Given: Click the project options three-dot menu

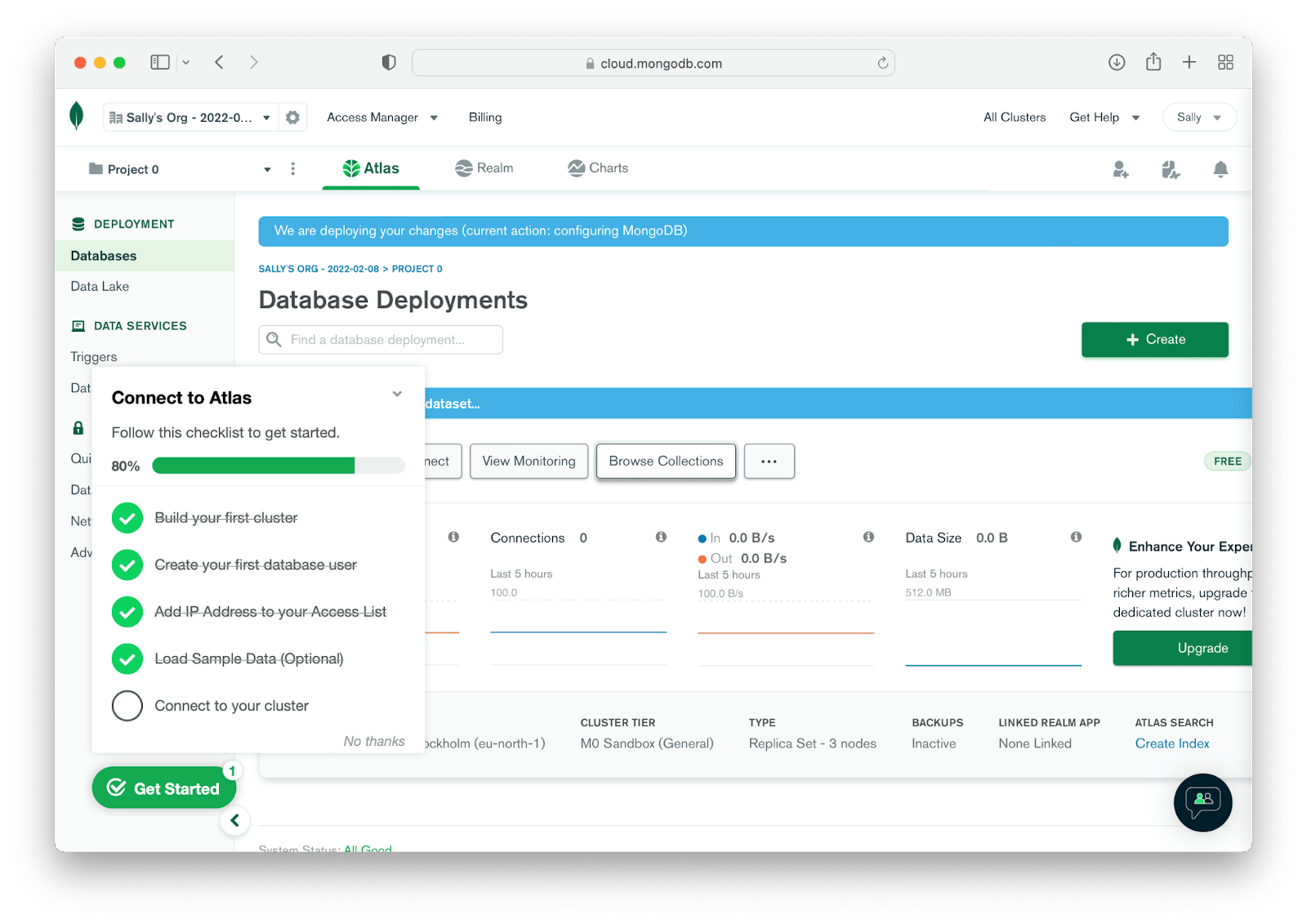Looking at the screenshot, I should (x=292, y=169).
